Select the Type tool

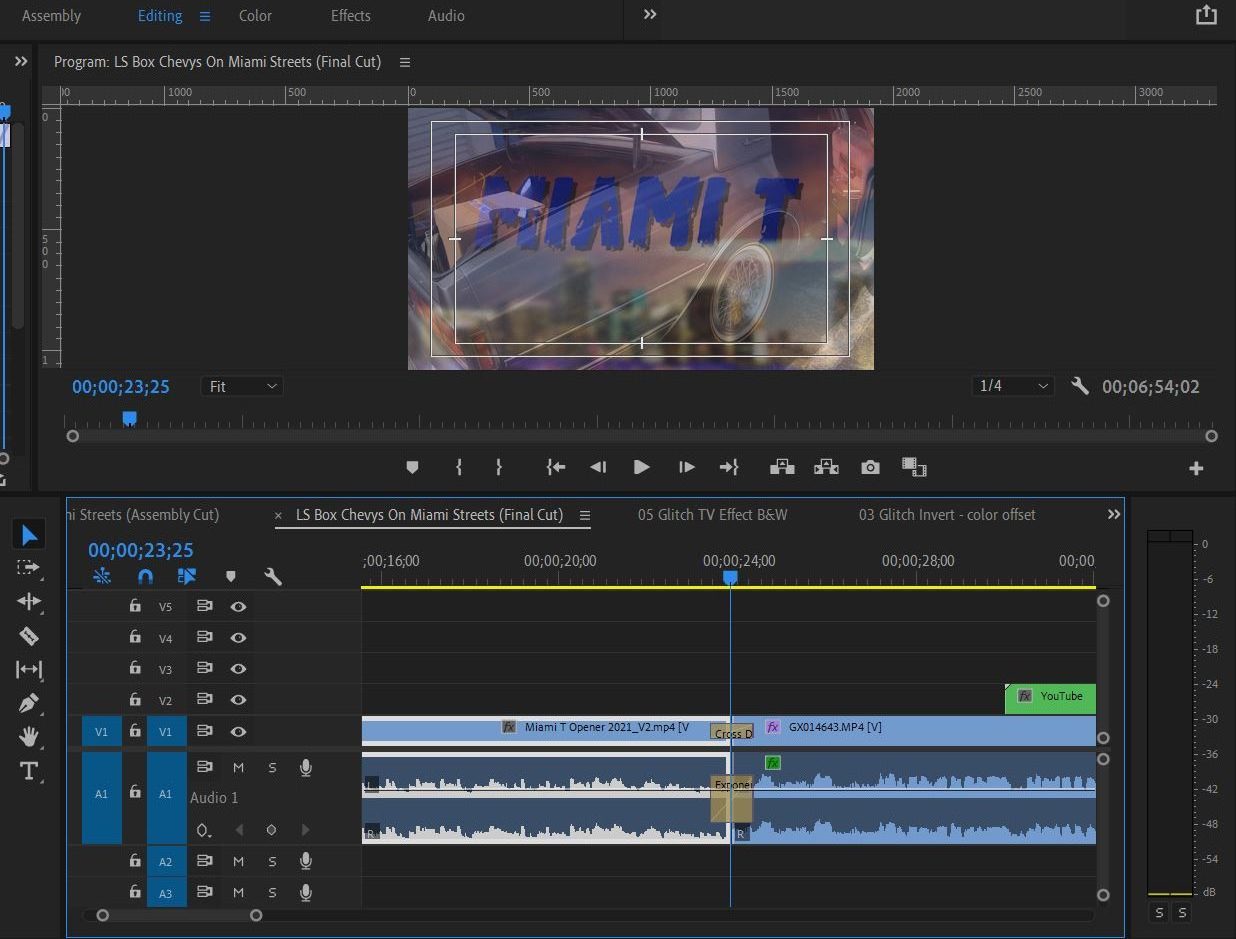pyautogui.click(x=29, y=771)
